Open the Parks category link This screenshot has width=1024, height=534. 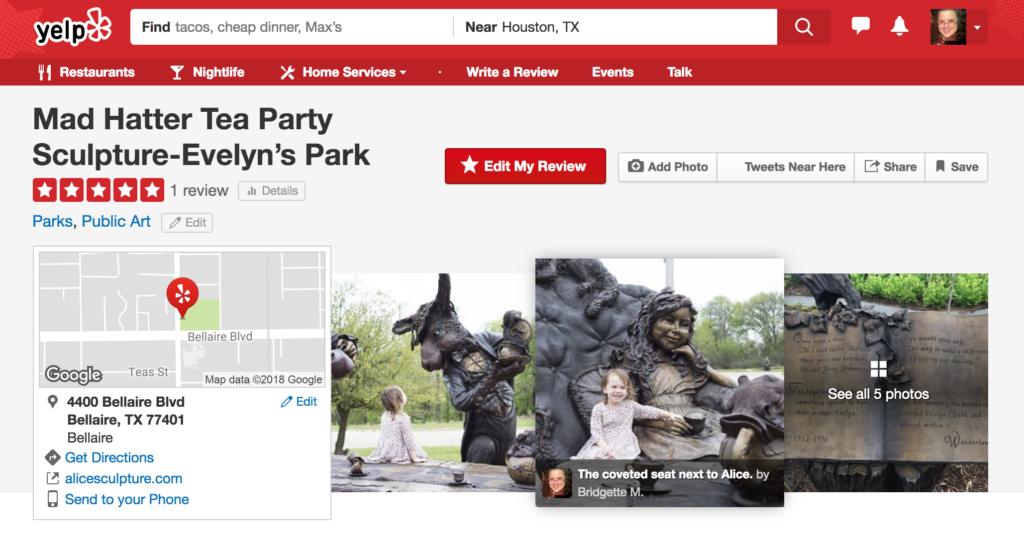click(52, 221)
